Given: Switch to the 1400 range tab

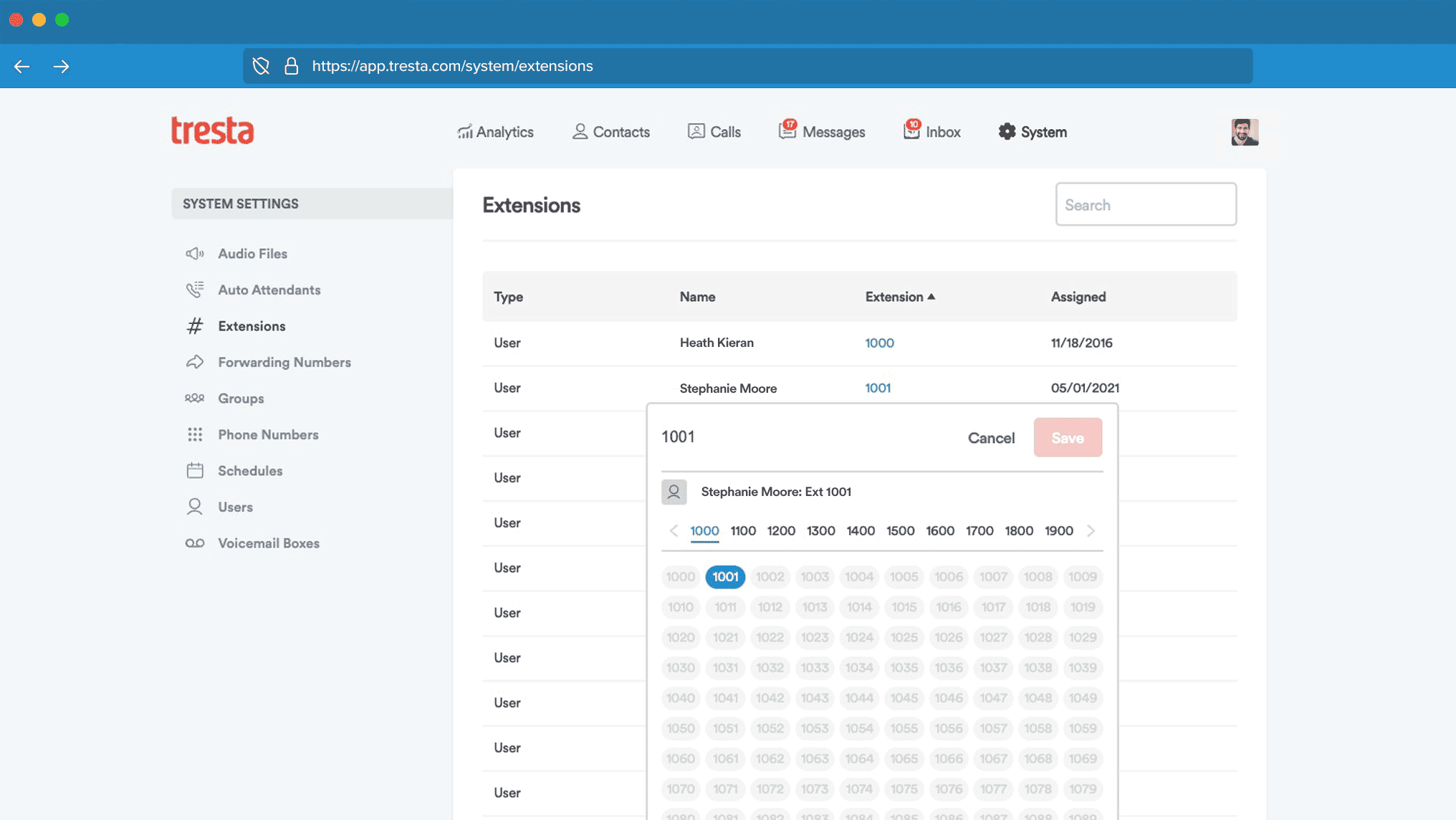Looking at the screenshot, I should click(861, 531).
